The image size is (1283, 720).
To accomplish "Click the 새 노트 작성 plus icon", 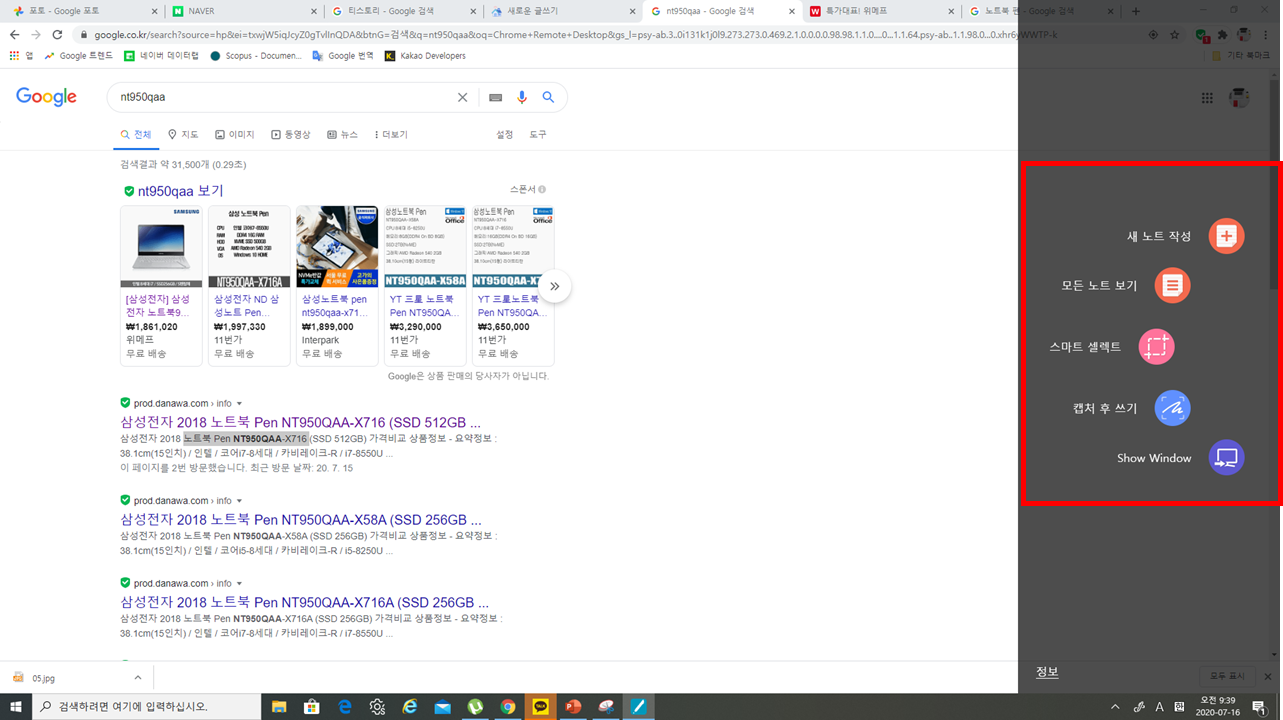I will (1227, 236).
